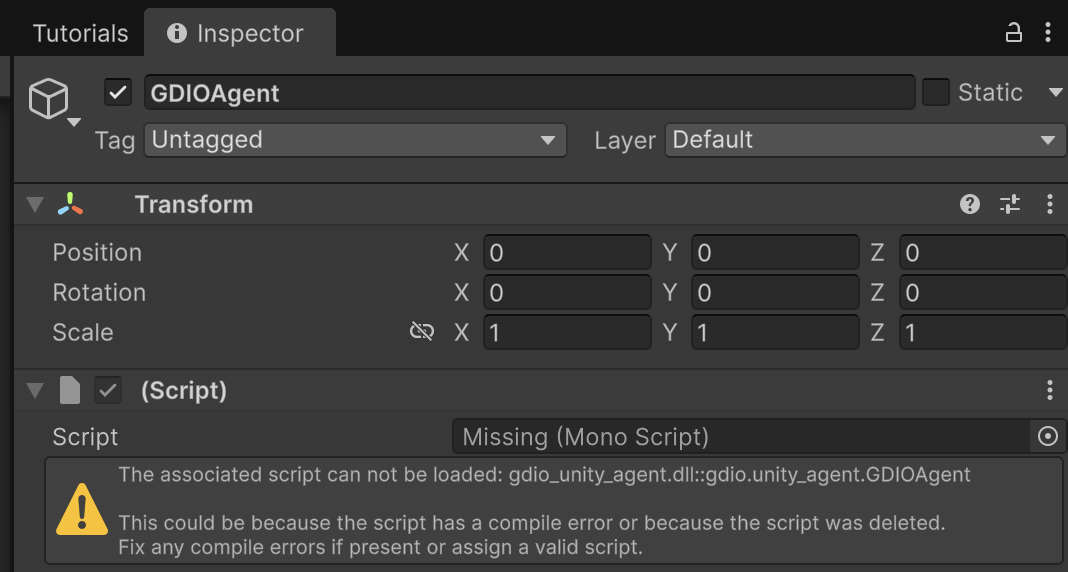1068x572 pixels.
Task: Click the Scale Z value field
Action: pyautogui.click(x=984, y=332)
